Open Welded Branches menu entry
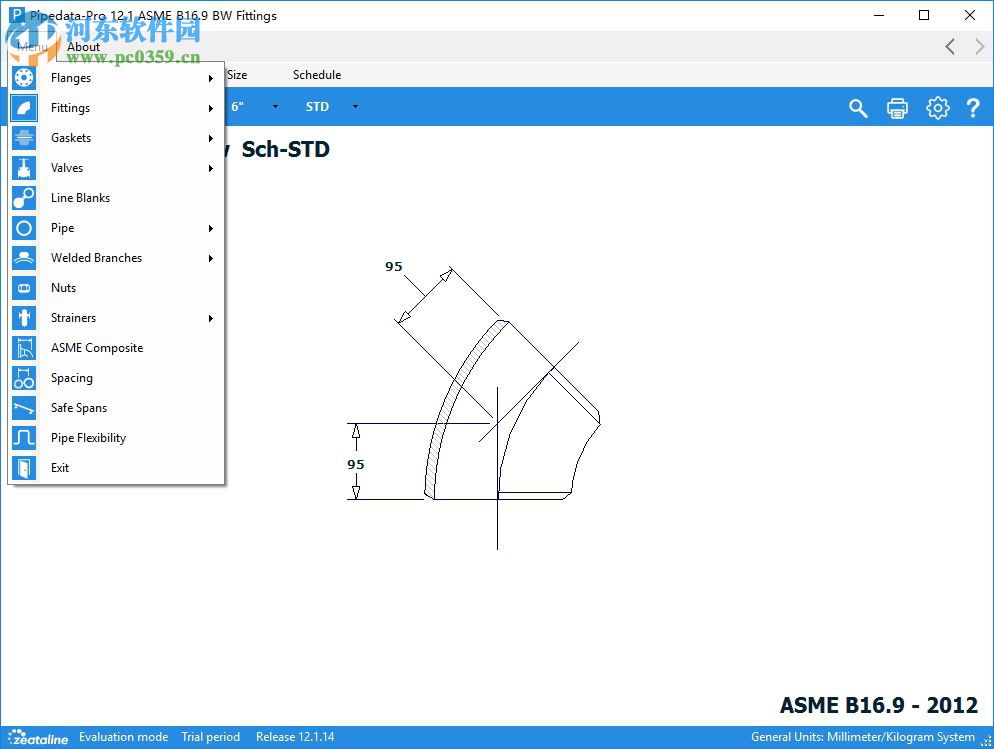 [x=117, y=258]
